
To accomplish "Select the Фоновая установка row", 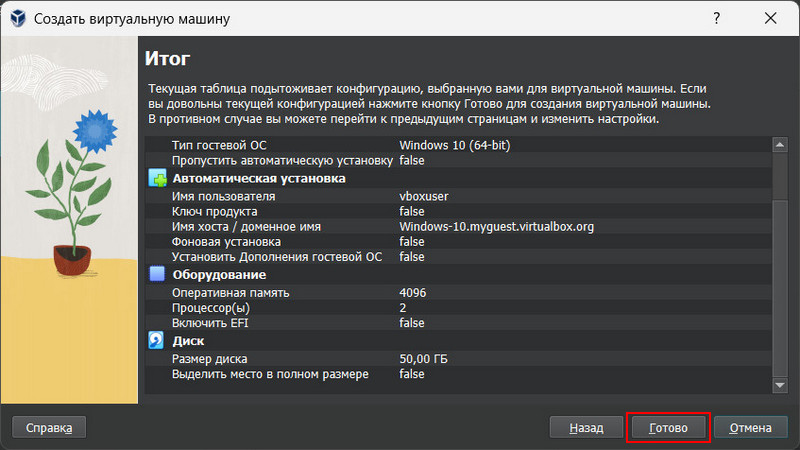I will (458, 241).
